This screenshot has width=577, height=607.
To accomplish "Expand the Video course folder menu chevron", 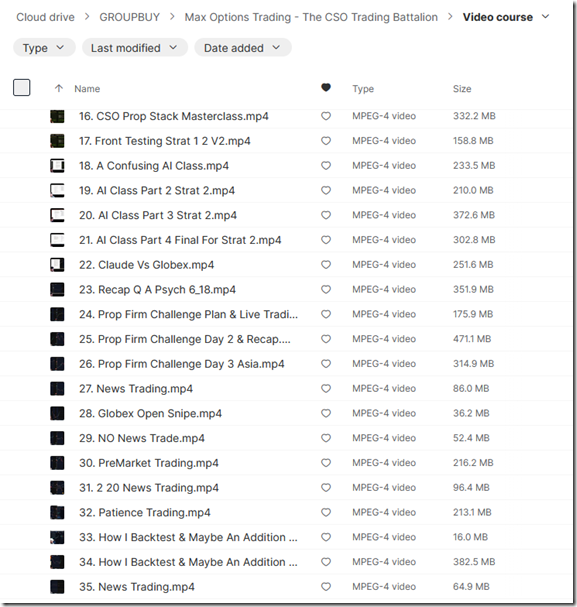I will click(x=545, y=17).
